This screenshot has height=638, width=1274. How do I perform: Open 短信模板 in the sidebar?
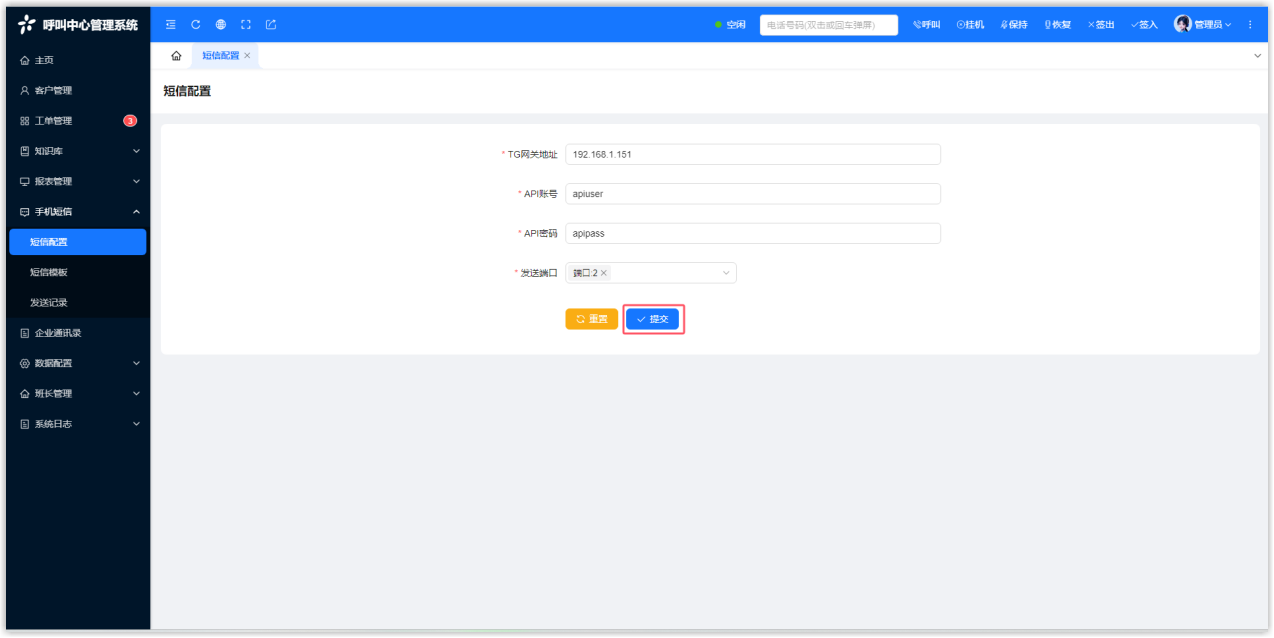point(50,272)
